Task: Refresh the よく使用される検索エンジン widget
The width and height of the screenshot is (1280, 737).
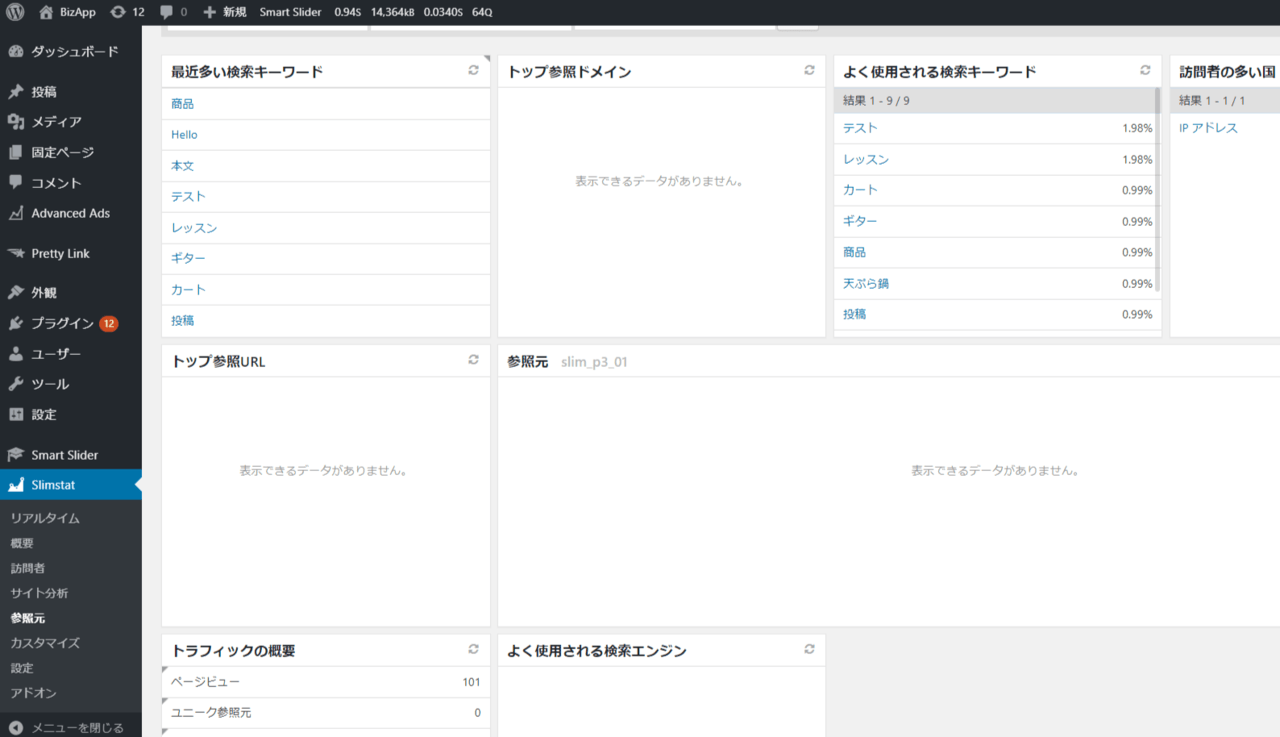Action: coord(810,649)
